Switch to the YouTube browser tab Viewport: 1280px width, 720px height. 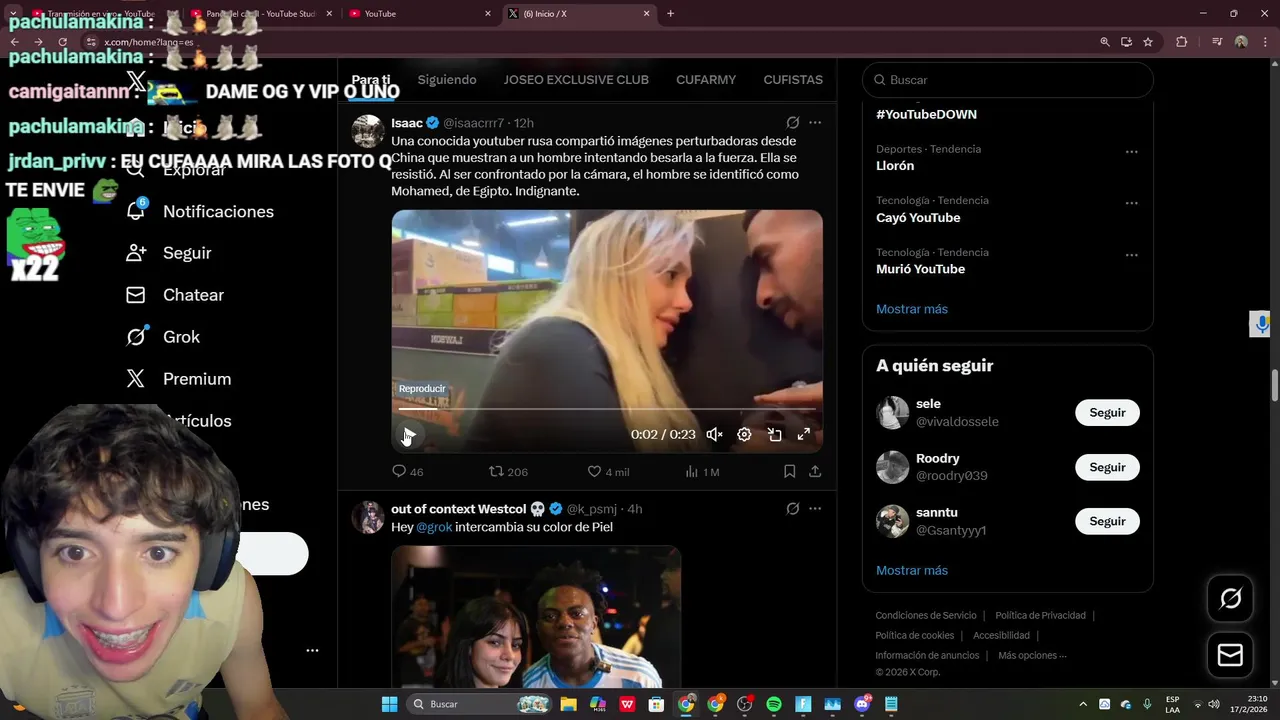point(418,14)
